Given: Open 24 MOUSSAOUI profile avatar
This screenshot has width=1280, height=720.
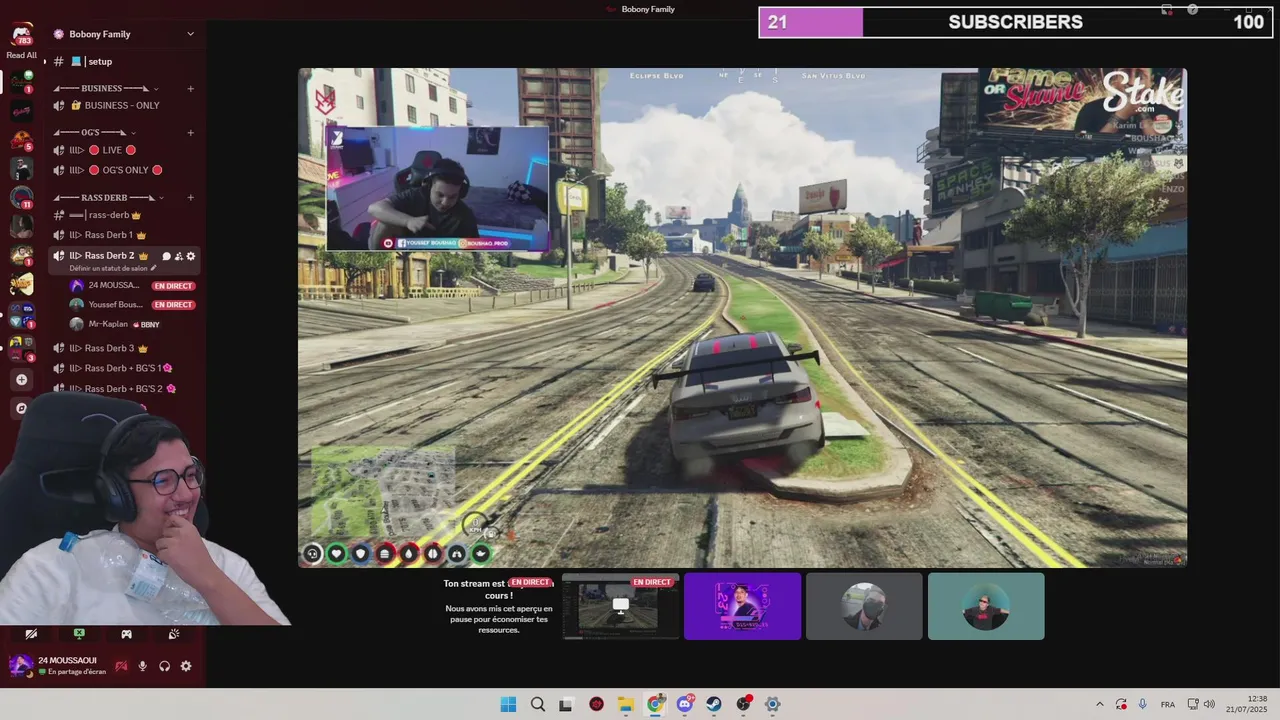Looking at the screenshot, I should [x=21, y=665].
